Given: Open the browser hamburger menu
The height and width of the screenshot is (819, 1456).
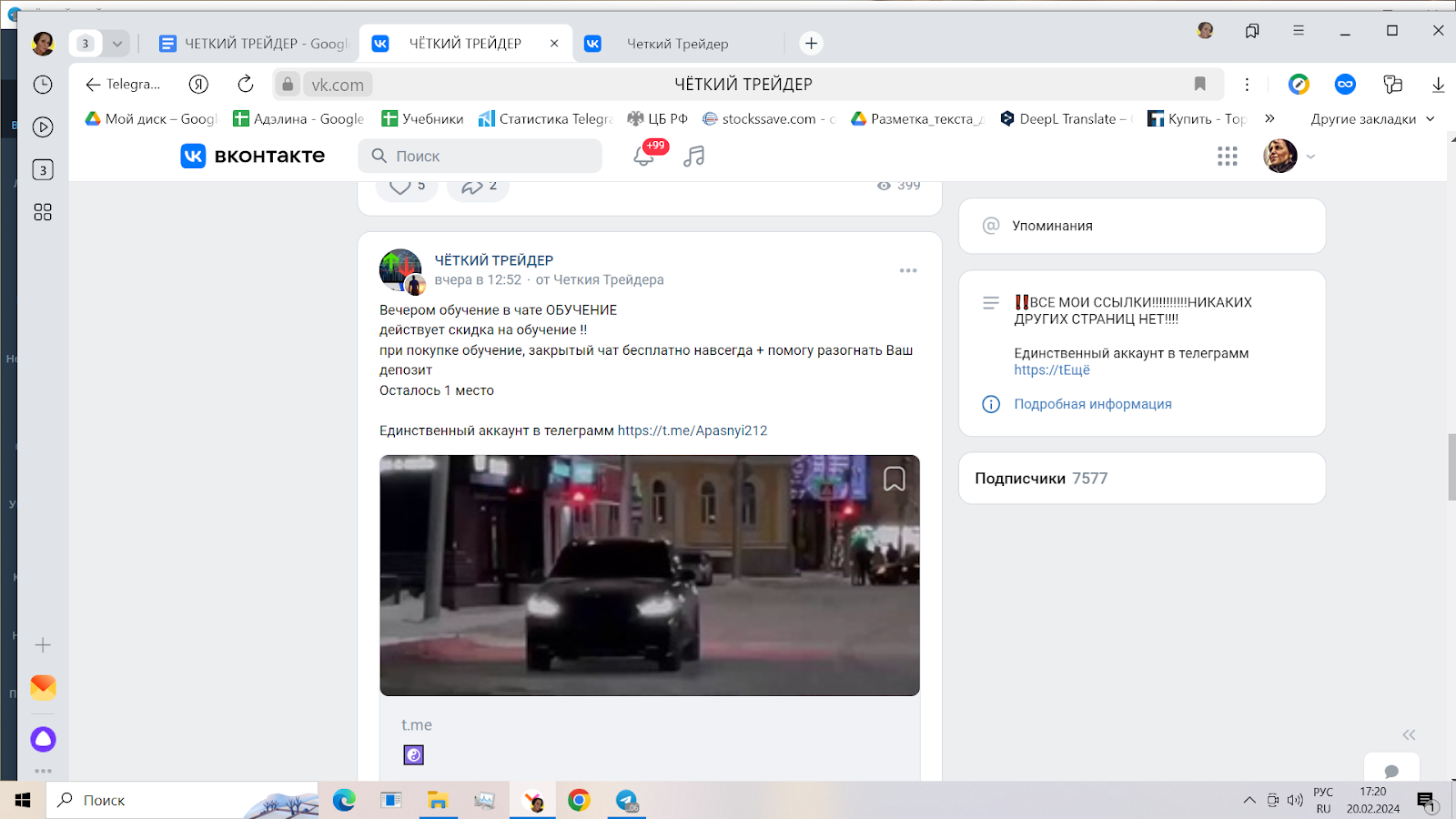Looking at the screenshot, I should point(1299,30).
